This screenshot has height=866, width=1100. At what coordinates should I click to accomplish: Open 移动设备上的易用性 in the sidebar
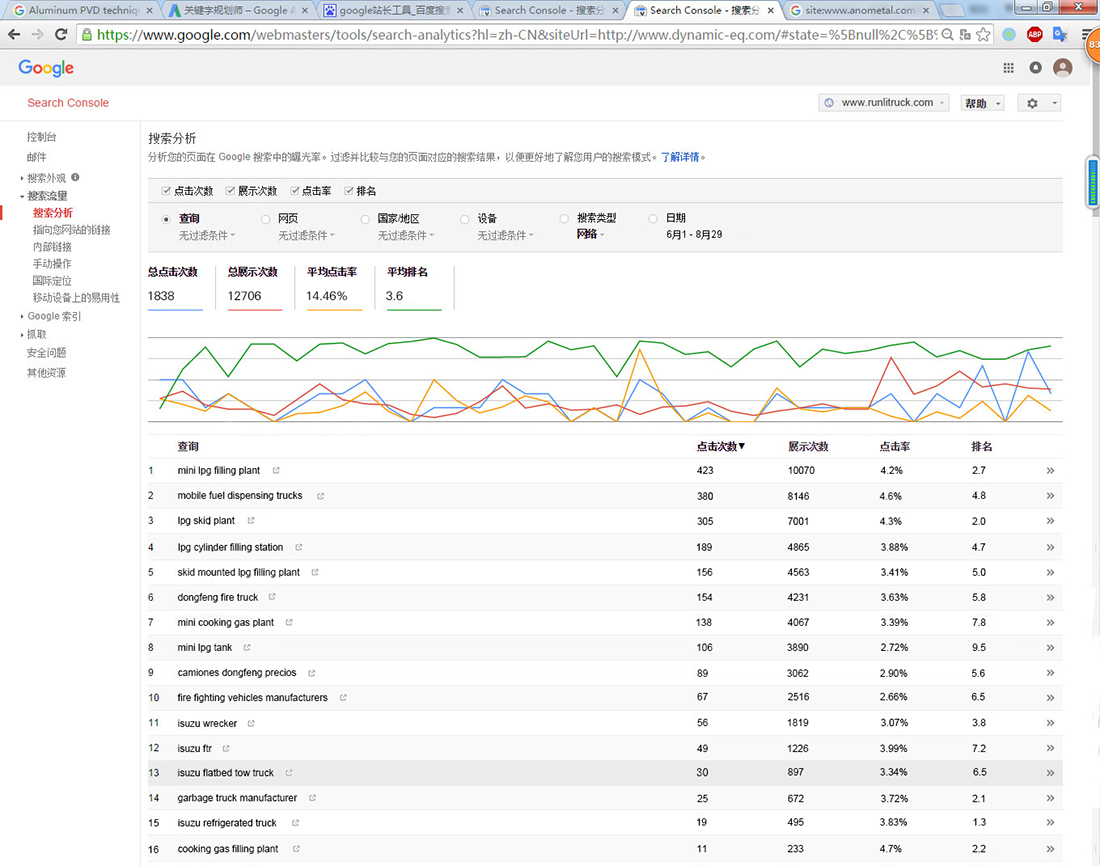tap(76, 298)
